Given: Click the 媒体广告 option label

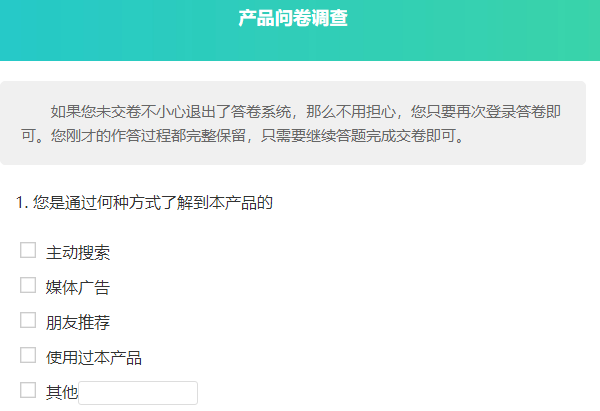Looking at the screenshot, I should (x=78, y=287).
